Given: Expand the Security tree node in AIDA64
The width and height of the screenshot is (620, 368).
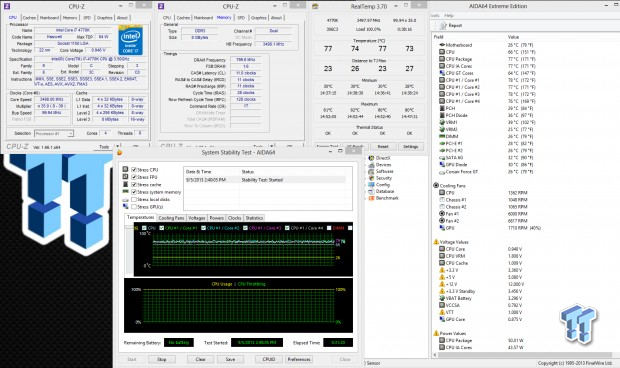Looking at the screenshot, I should pos(365,178).
